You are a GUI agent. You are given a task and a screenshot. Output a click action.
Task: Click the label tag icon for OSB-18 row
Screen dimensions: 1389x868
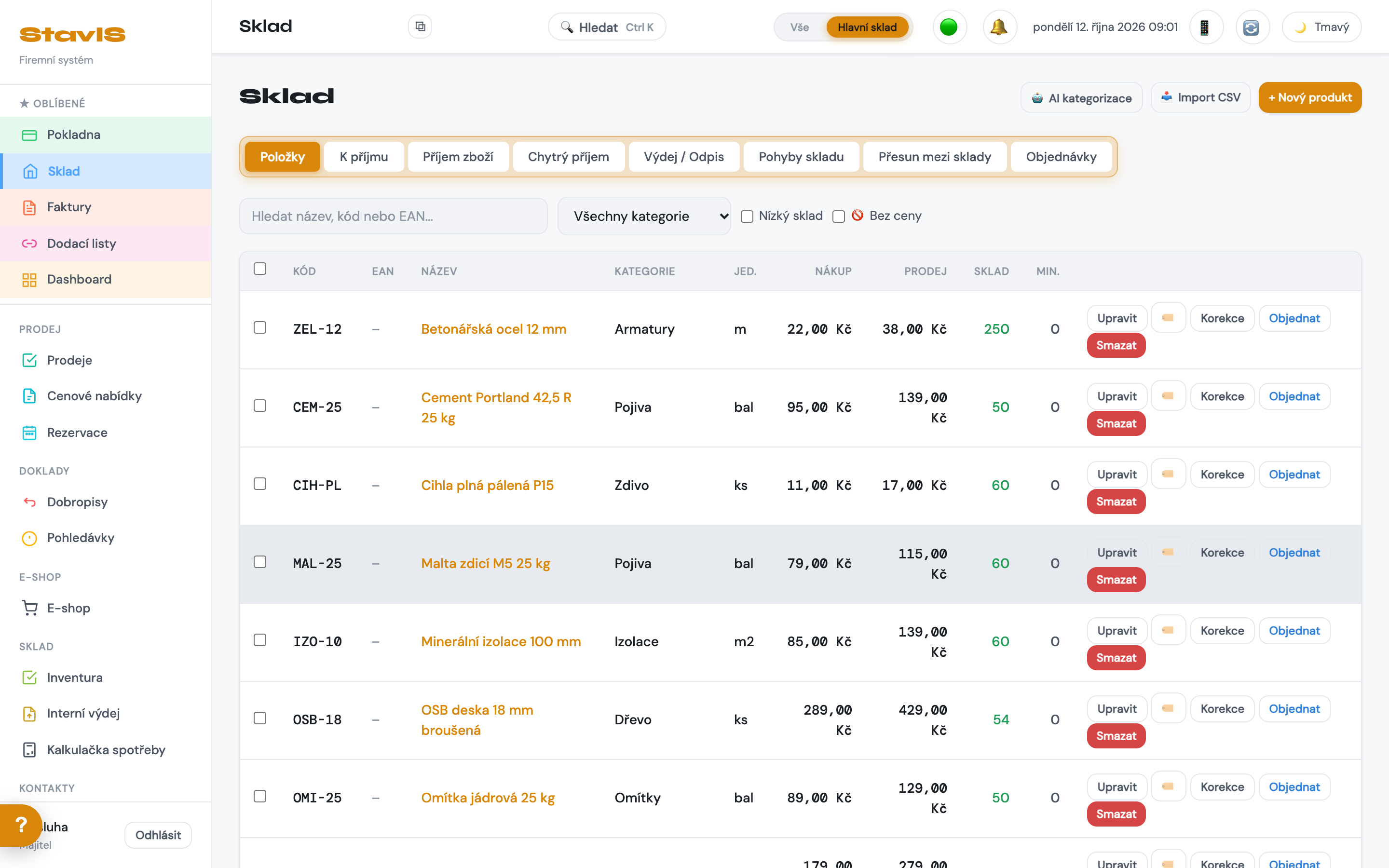click(x=1168, y=708)
